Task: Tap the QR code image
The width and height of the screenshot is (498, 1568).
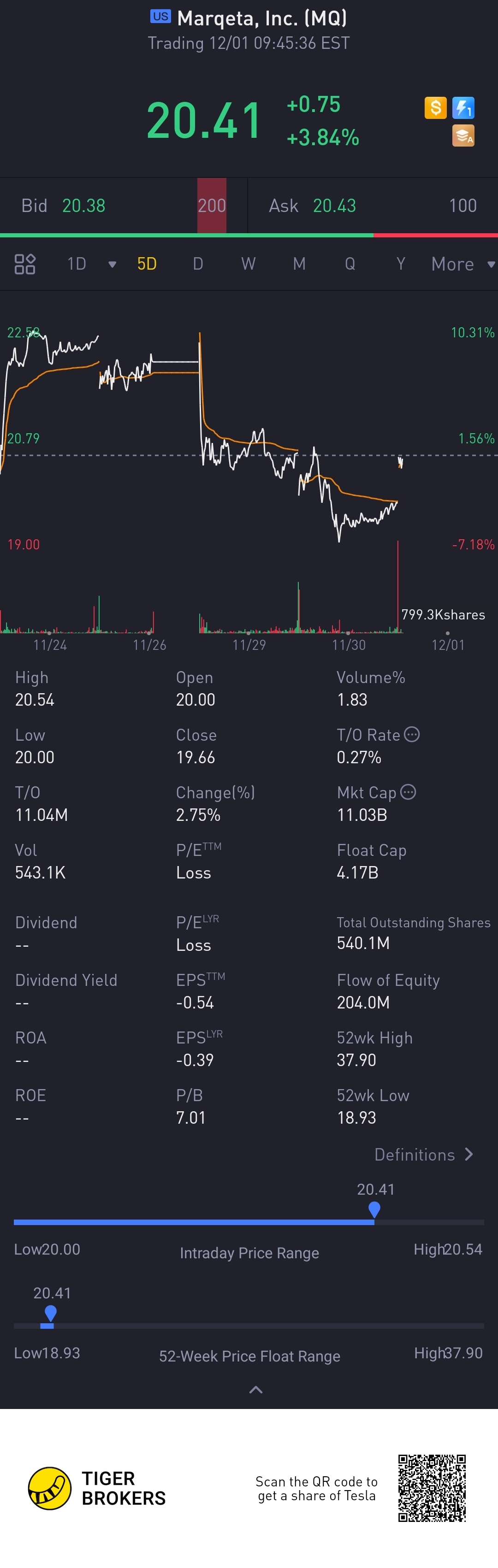Action: 432,1488
